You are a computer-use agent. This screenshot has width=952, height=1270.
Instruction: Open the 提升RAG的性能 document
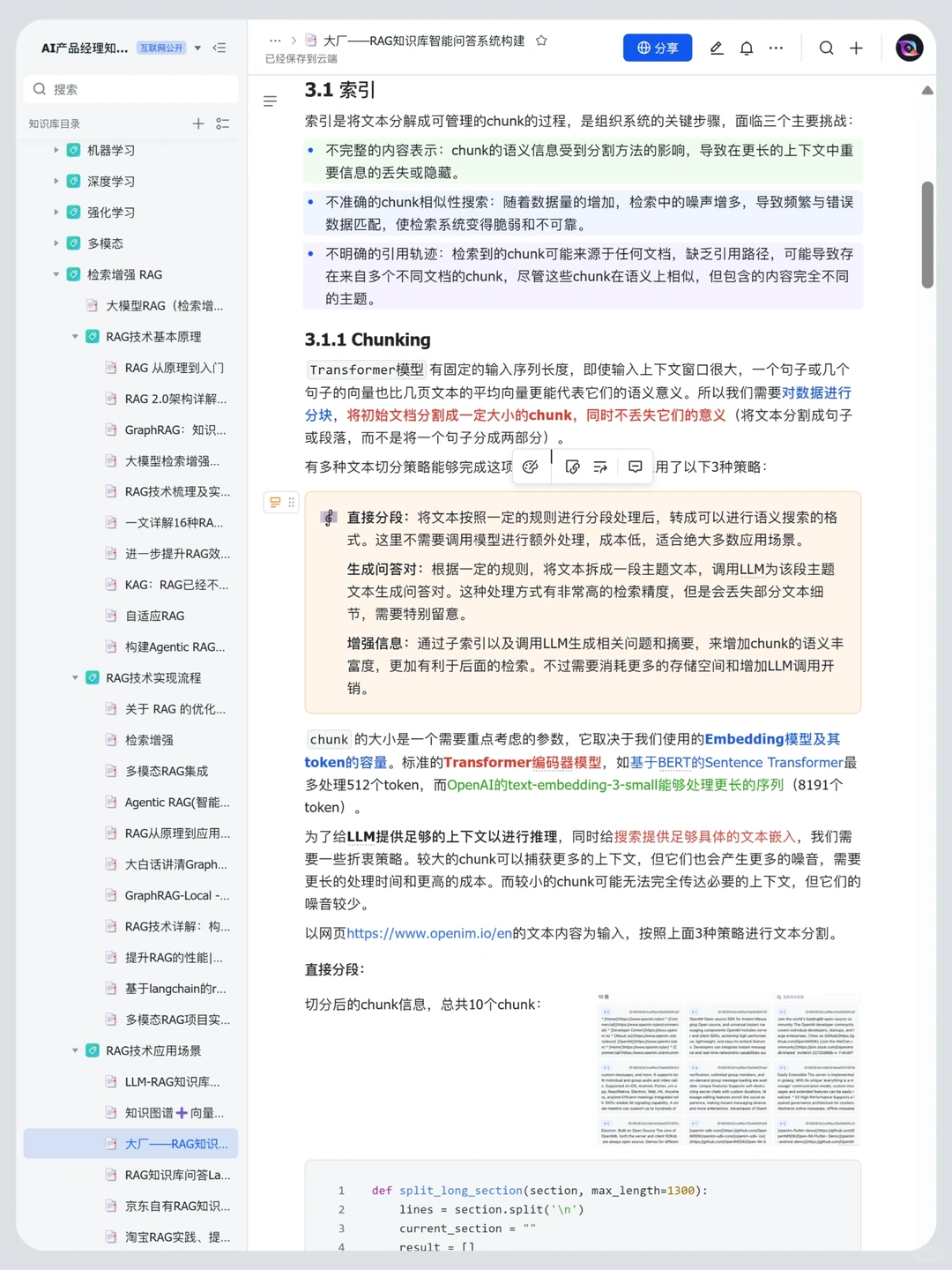point(174,957)
